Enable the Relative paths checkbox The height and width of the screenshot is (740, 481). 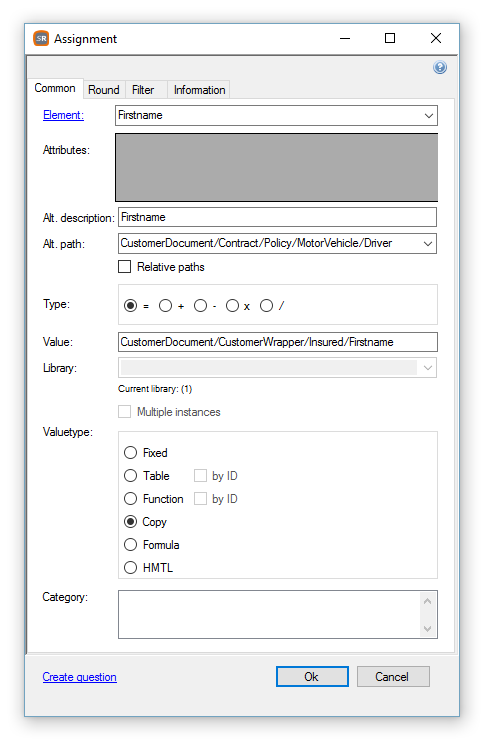click(125, 267)
